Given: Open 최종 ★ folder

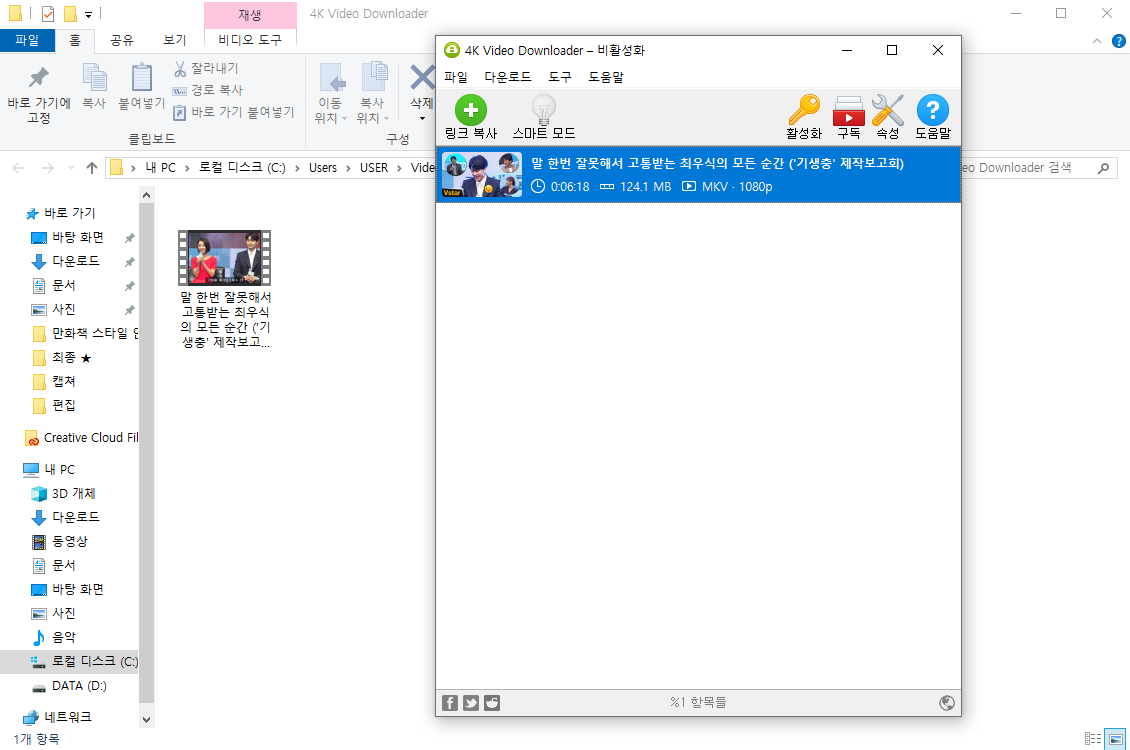Looking at the screenshot, I should pos(71,357).
